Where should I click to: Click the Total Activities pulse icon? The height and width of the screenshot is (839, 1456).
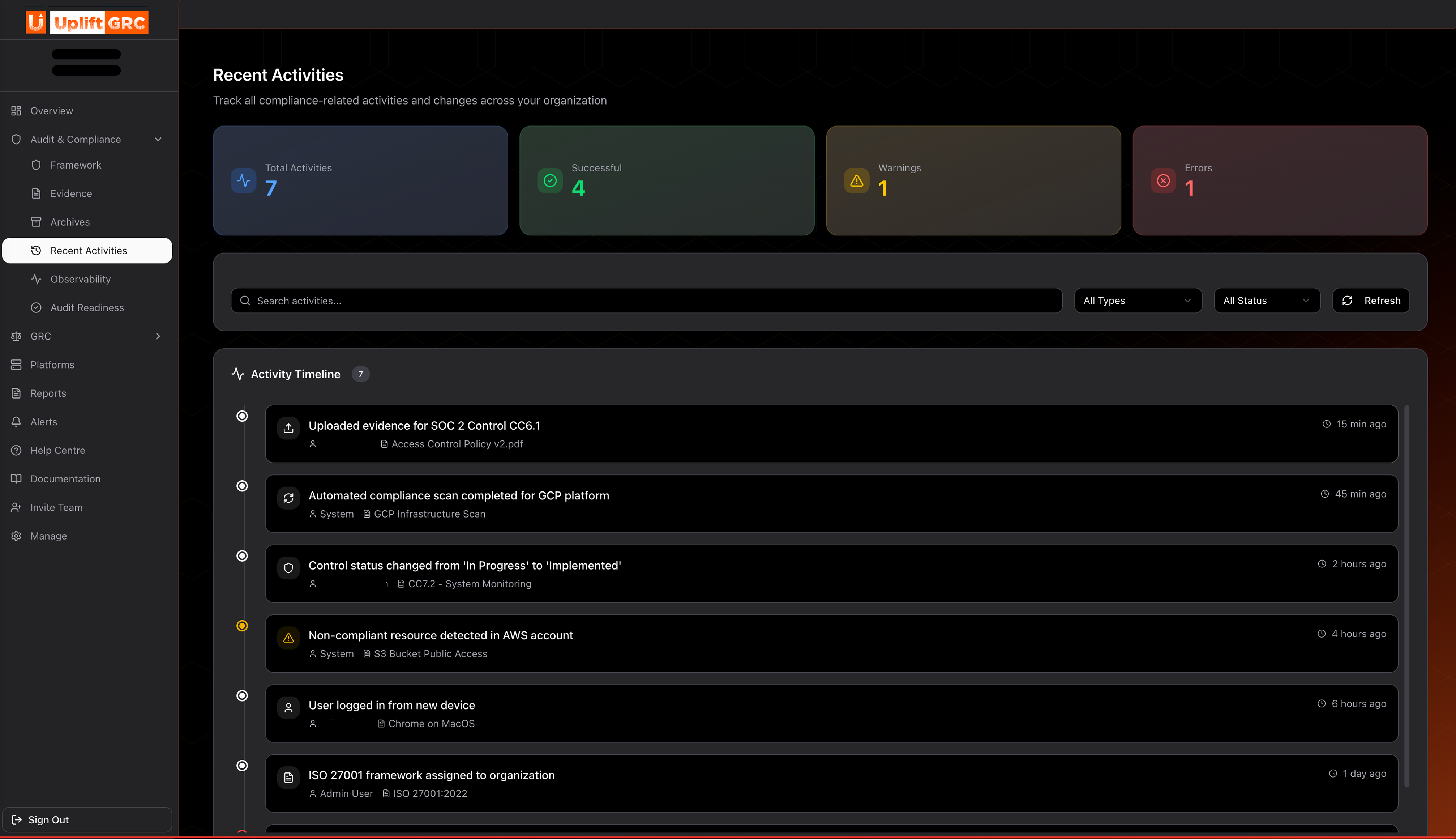(x=244, y=180)
